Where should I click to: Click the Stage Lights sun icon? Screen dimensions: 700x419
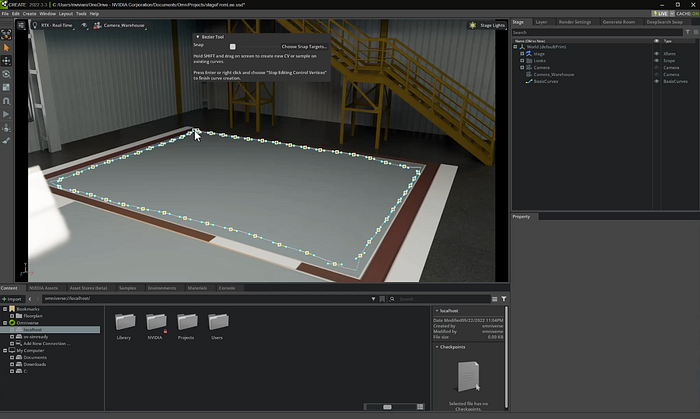pyautogui.click(x=473, y=25)
